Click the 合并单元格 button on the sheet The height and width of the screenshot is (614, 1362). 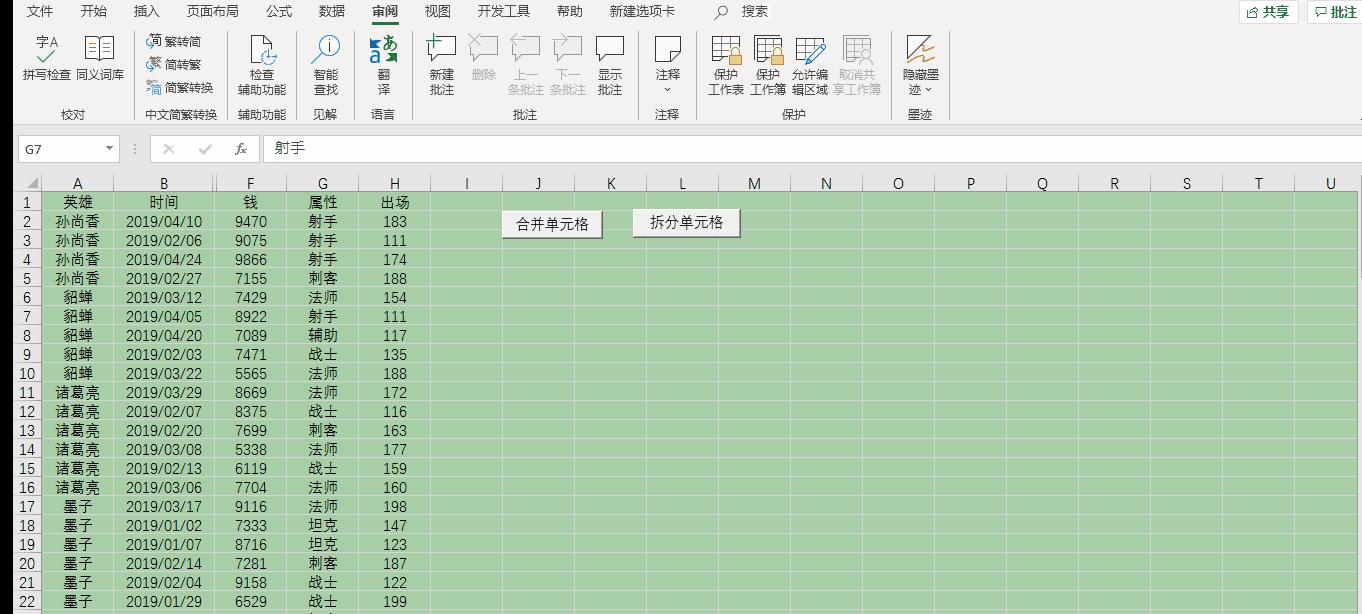[551, 224]
